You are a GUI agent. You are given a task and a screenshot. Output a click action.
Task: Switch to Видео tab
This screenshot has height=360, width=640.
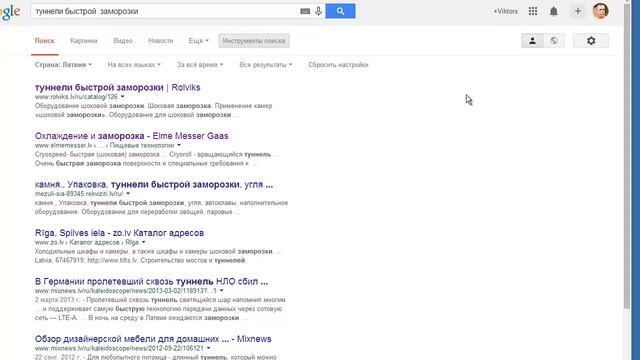tap(123, 41)
